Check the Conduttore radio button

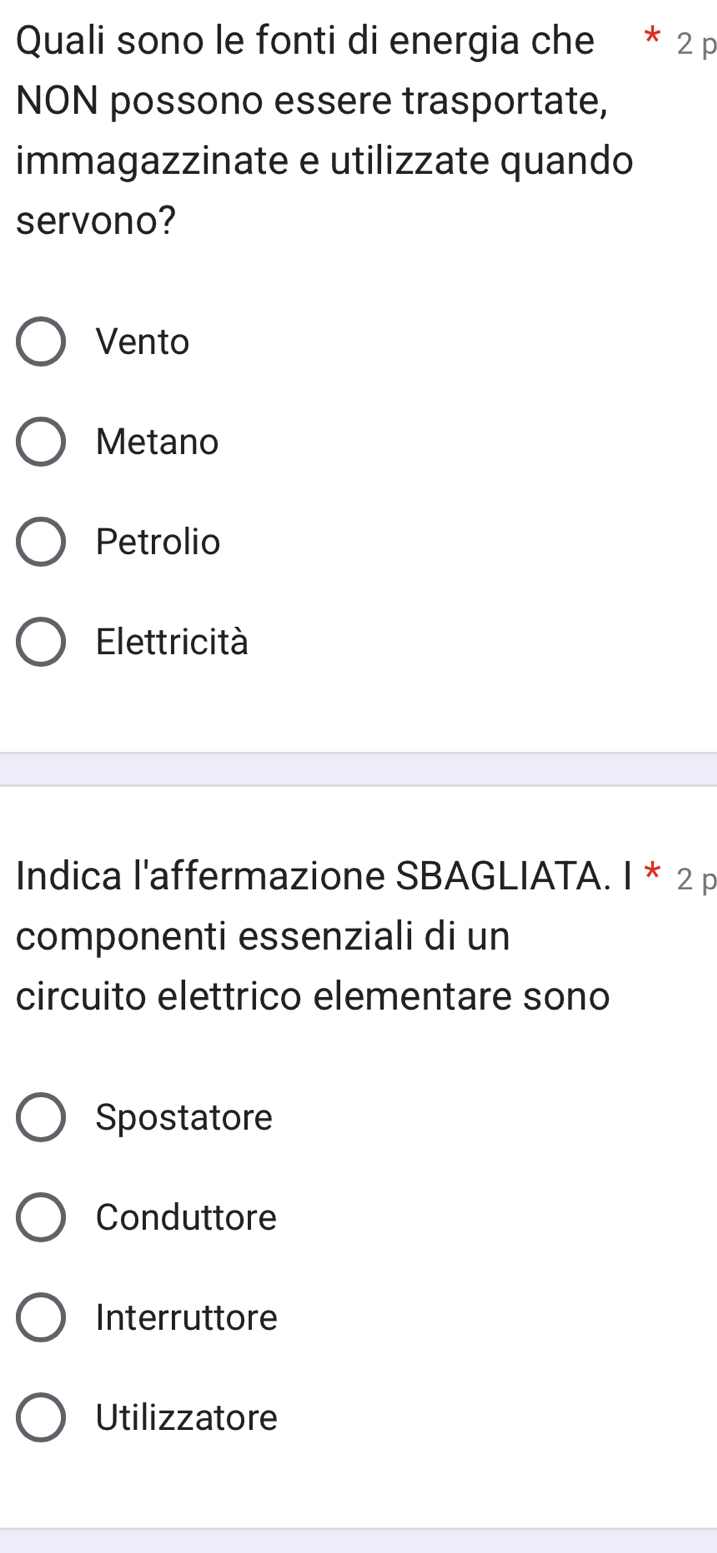[41, 1217]
